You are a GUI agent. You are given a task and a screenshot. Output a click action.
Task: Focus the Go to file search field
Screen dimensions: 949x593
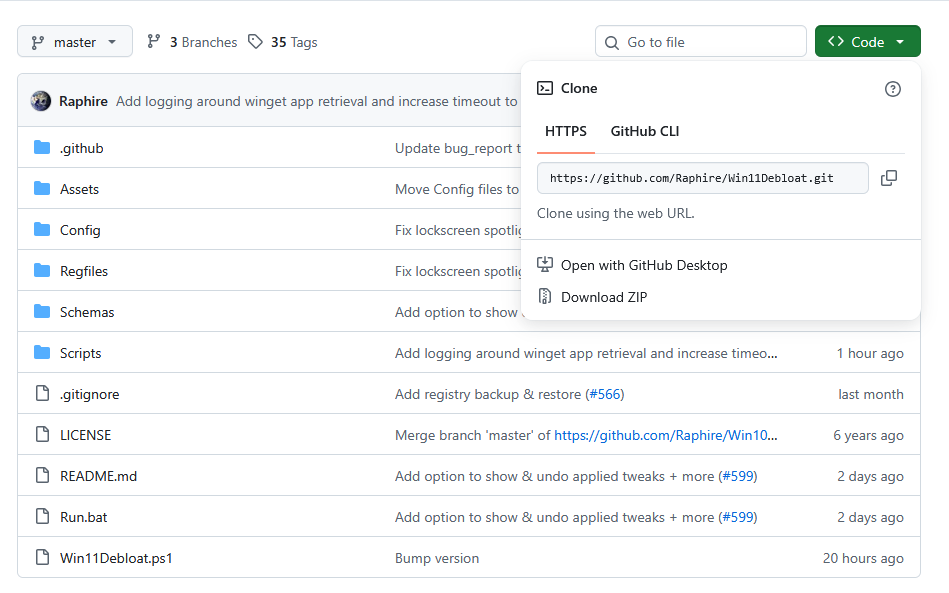[700, 42]
